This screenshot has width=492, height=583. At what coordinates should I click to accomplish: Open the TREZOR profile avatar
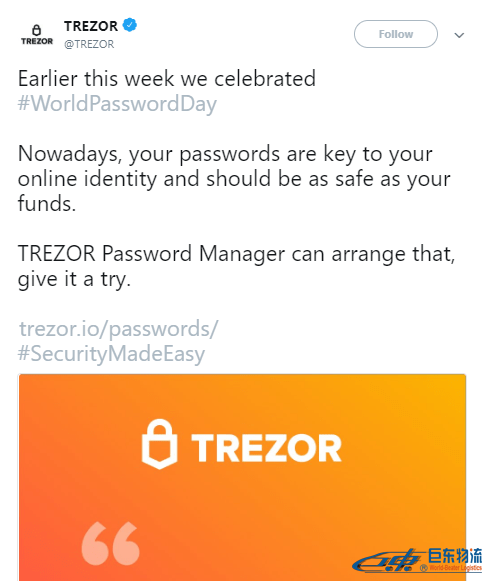pyautogui.click(x=37, y=35)
